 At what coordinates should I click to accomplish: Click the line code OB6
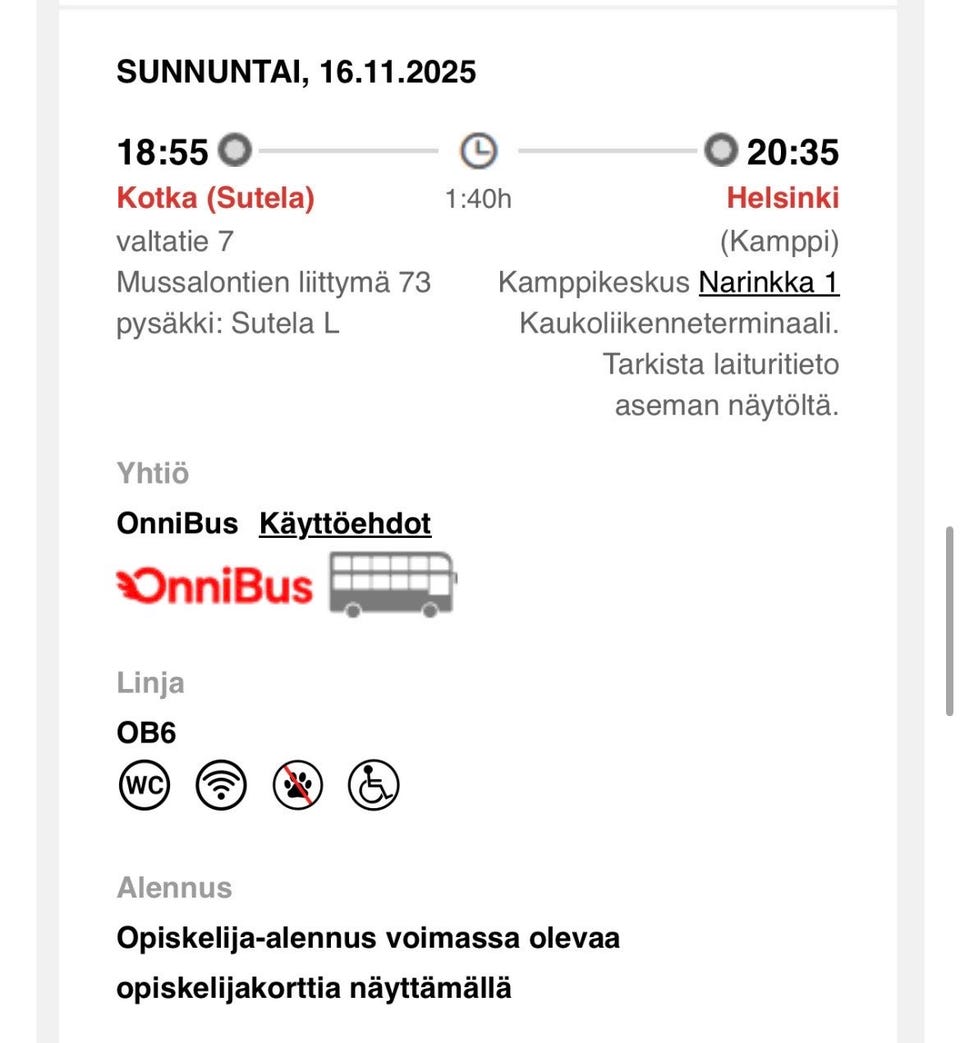[146, 732]
